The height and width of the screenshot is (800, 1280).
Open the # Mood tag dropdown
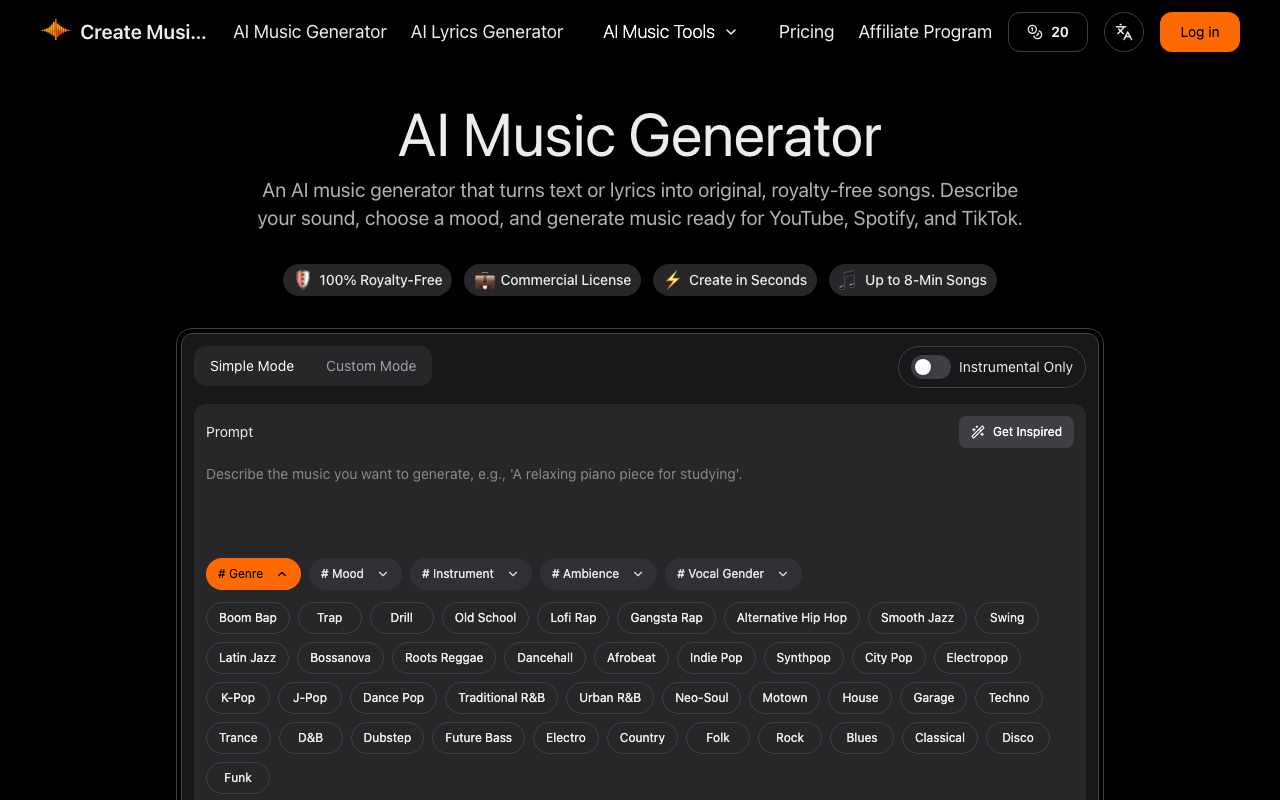pyautogui.click(x=355, y=574)
